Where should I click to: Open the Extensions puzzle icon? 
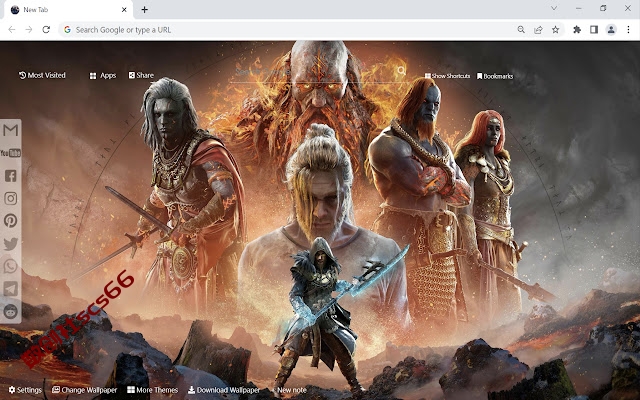point(577,29)
